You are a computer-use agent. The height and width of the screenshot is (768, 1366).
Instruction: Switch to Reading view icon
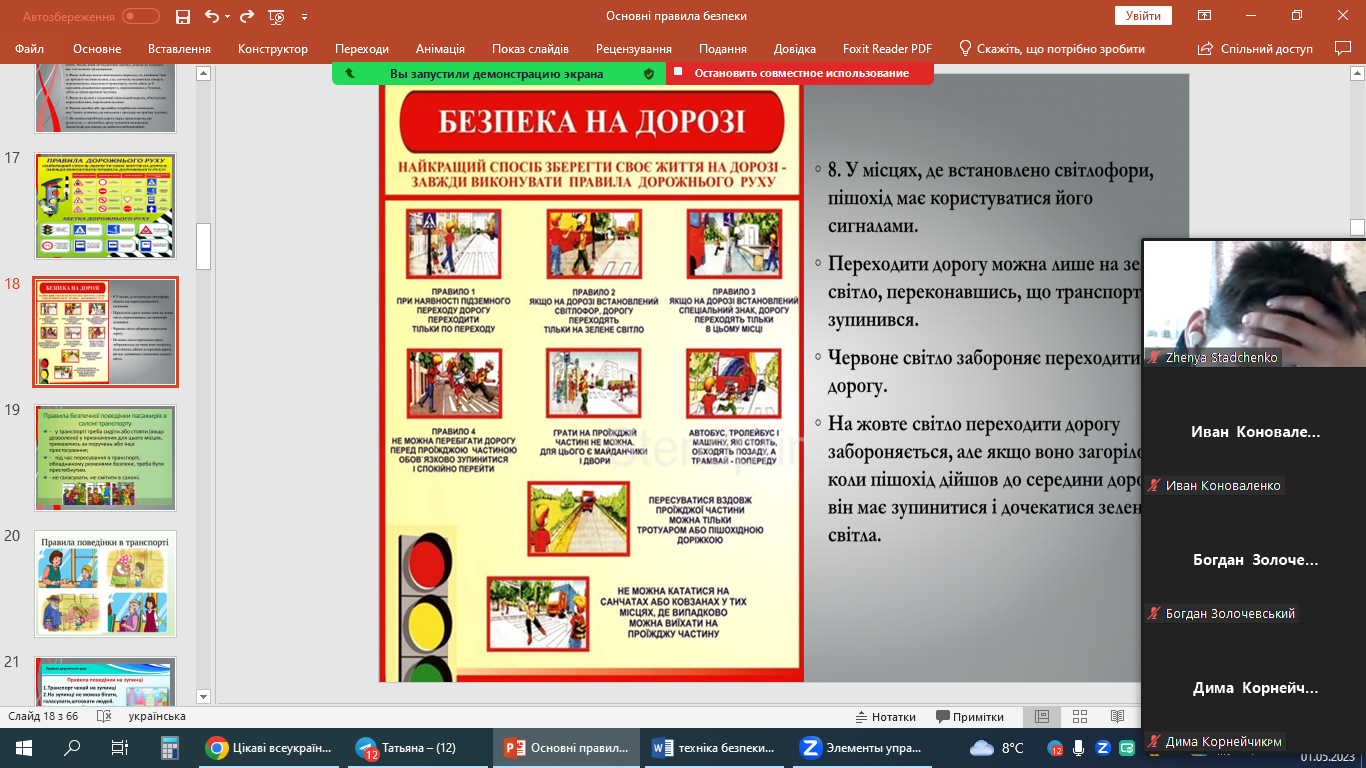pos(1117,716)
